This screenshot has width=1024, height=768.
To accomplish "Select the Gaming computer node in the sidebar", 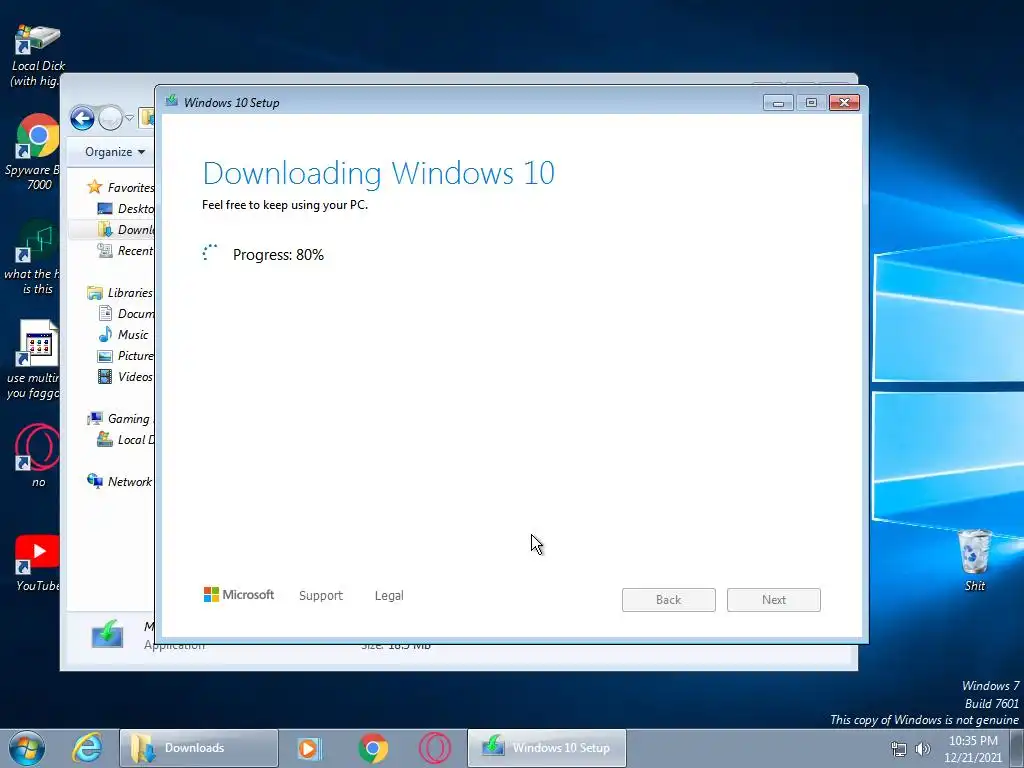I will [120, 419].
